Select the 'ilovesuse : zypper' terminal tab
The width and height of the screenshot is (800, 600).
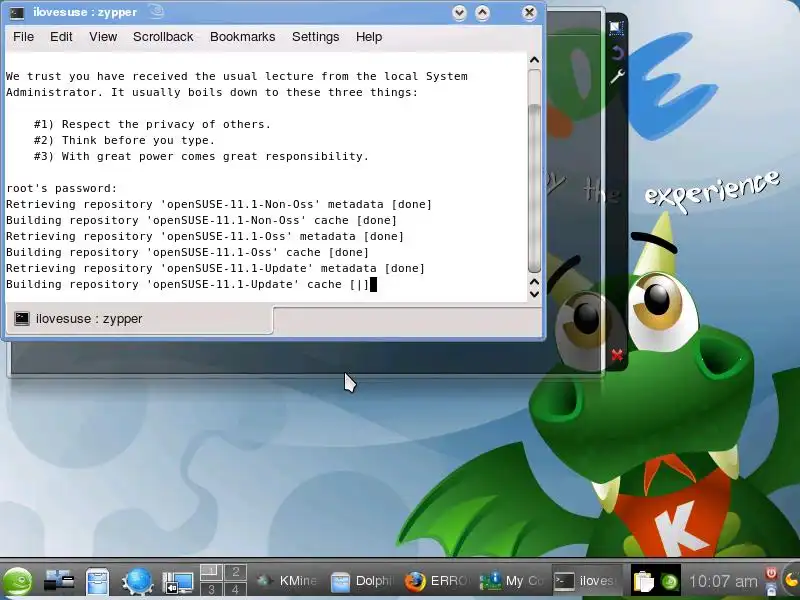[139, 319]
